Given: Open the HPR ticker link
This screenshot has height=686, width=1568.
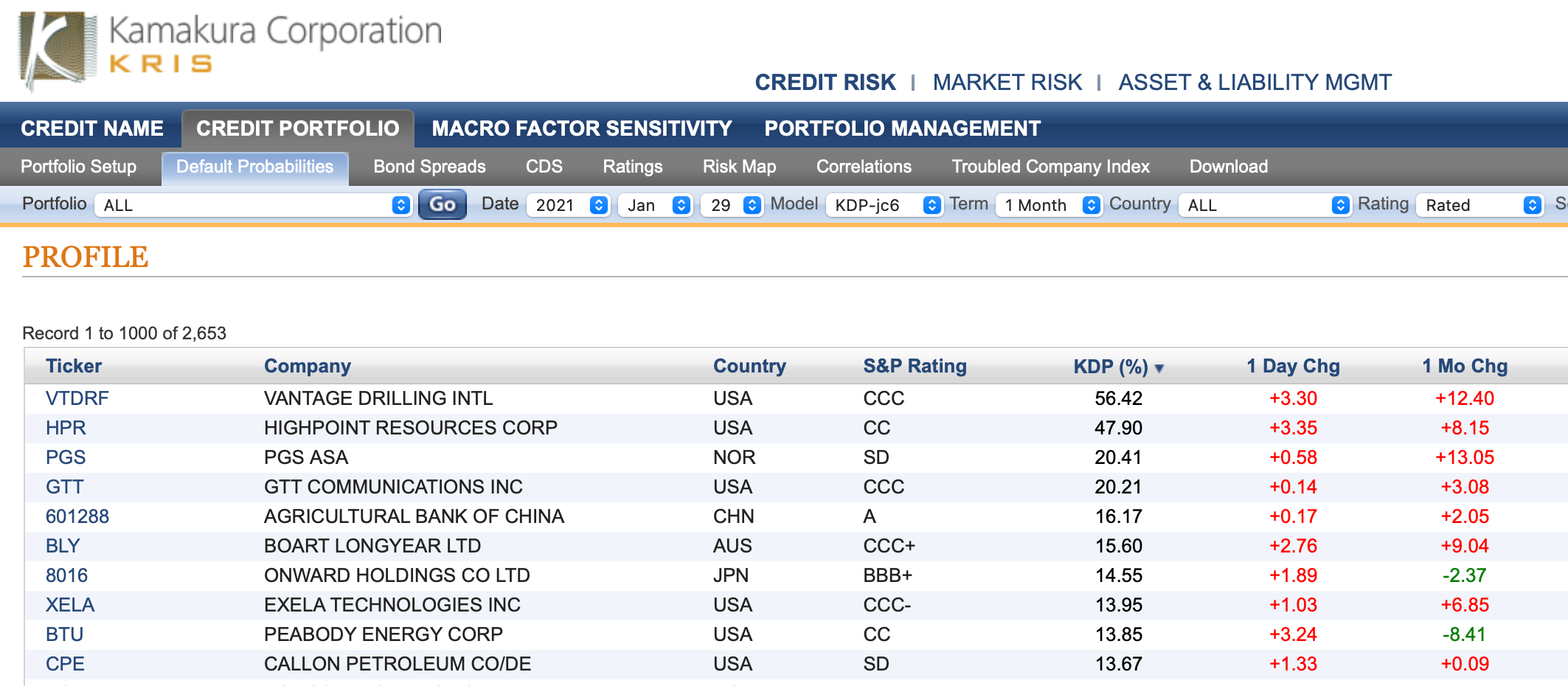Looking at the screenshot, I should click(x=66, y=428).
